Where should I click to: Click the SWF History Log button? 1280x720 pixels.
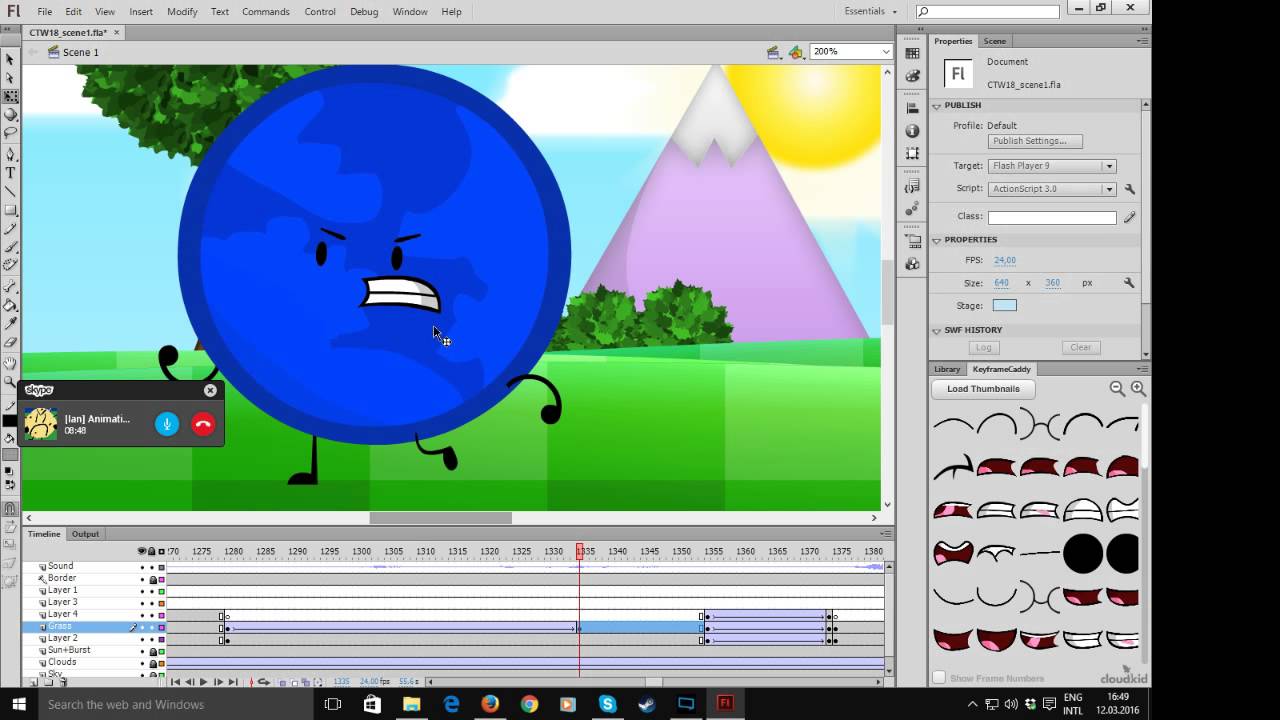click(x=984, y=347)
